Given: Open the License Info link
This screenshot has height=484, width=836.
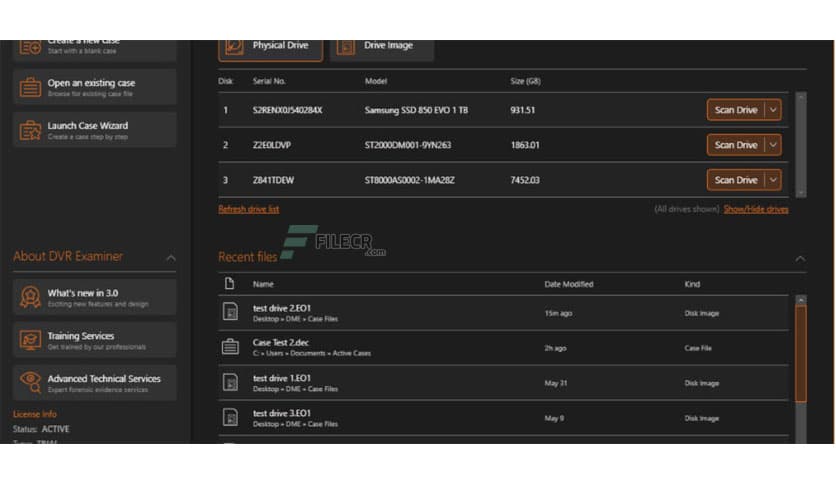Looking at the screenshot, I should tap(35, 414).
